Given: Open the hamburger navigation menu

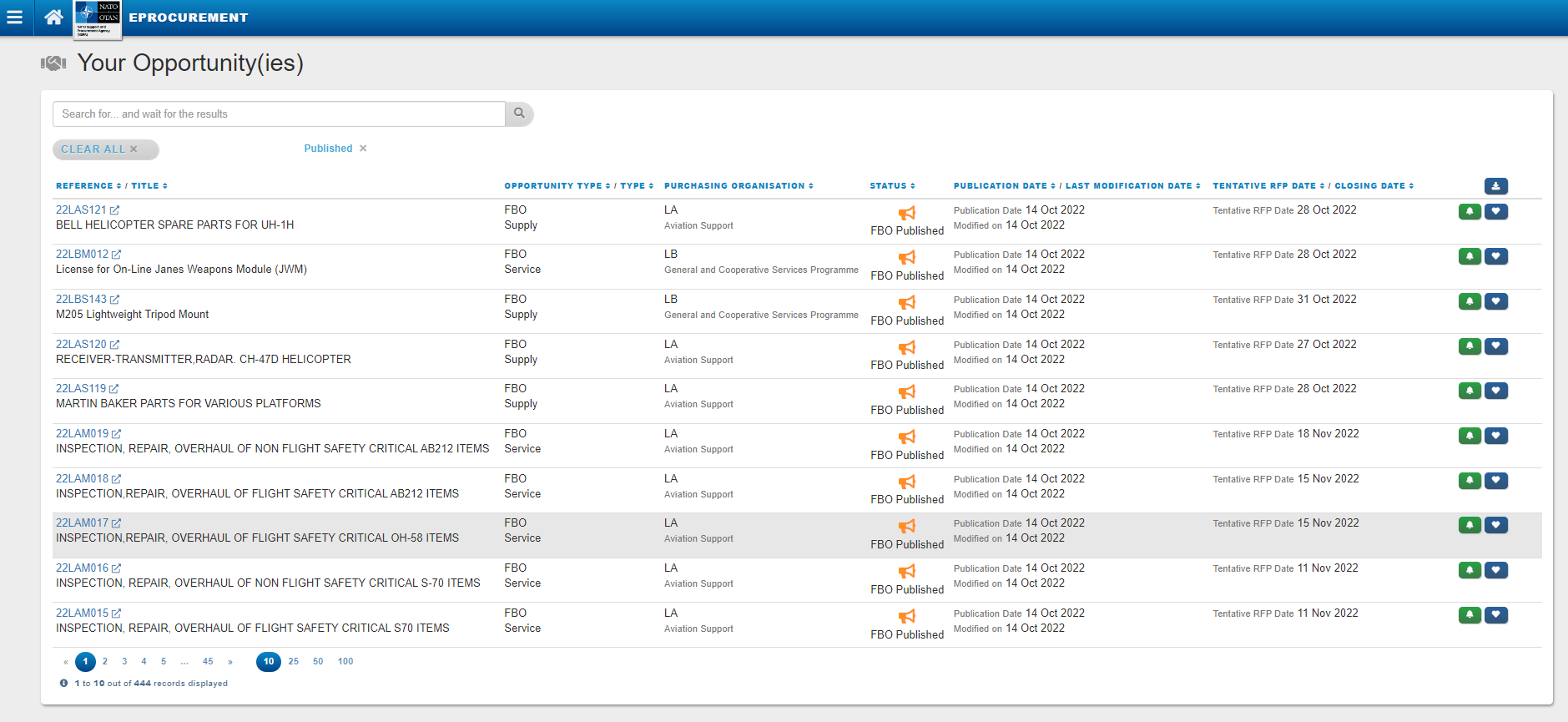Looking at the screenshot, I should [x=14, y=18].
